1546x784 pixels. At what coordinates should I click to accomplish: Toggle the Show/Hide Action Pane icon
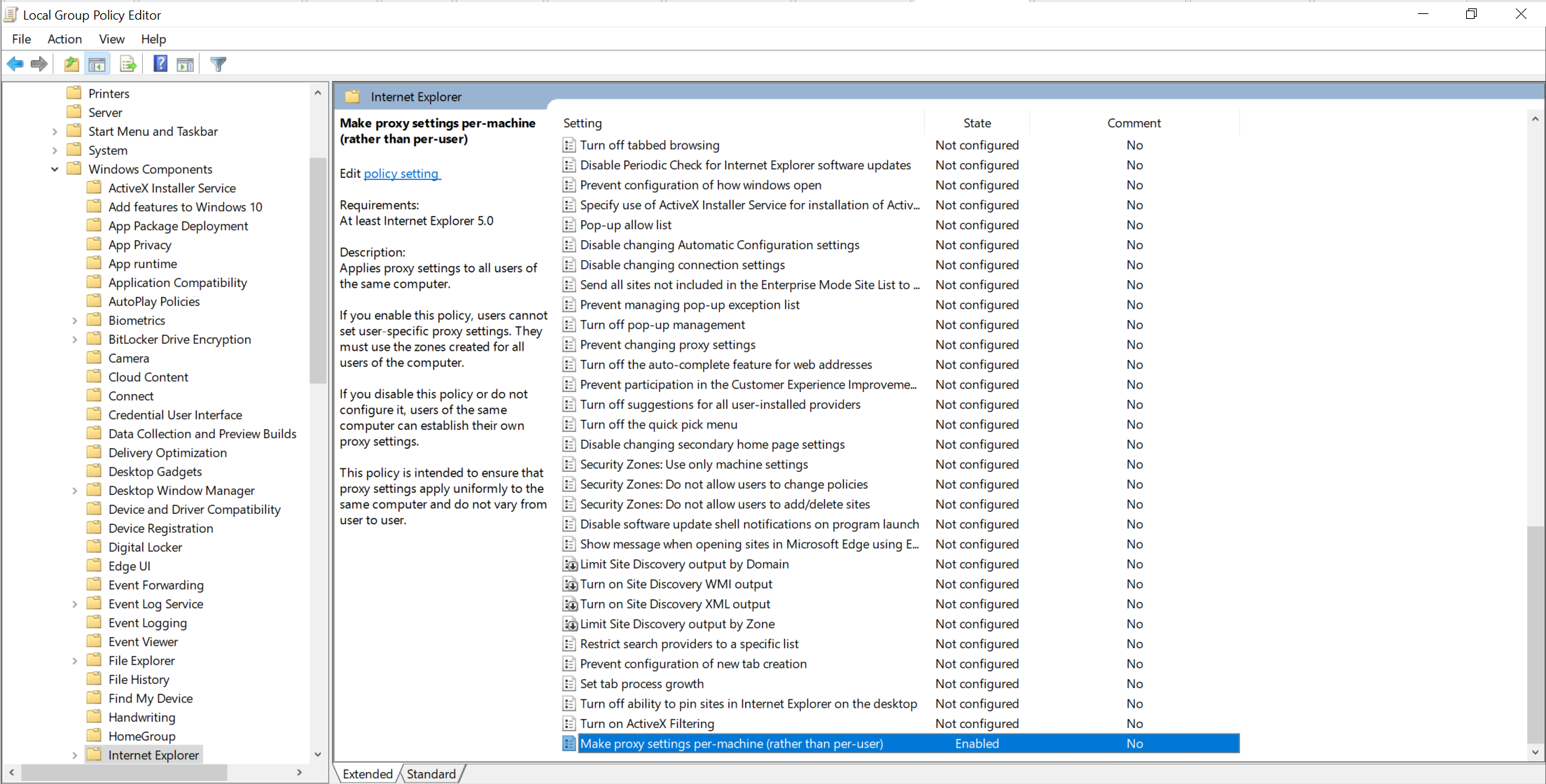point(186,64)
